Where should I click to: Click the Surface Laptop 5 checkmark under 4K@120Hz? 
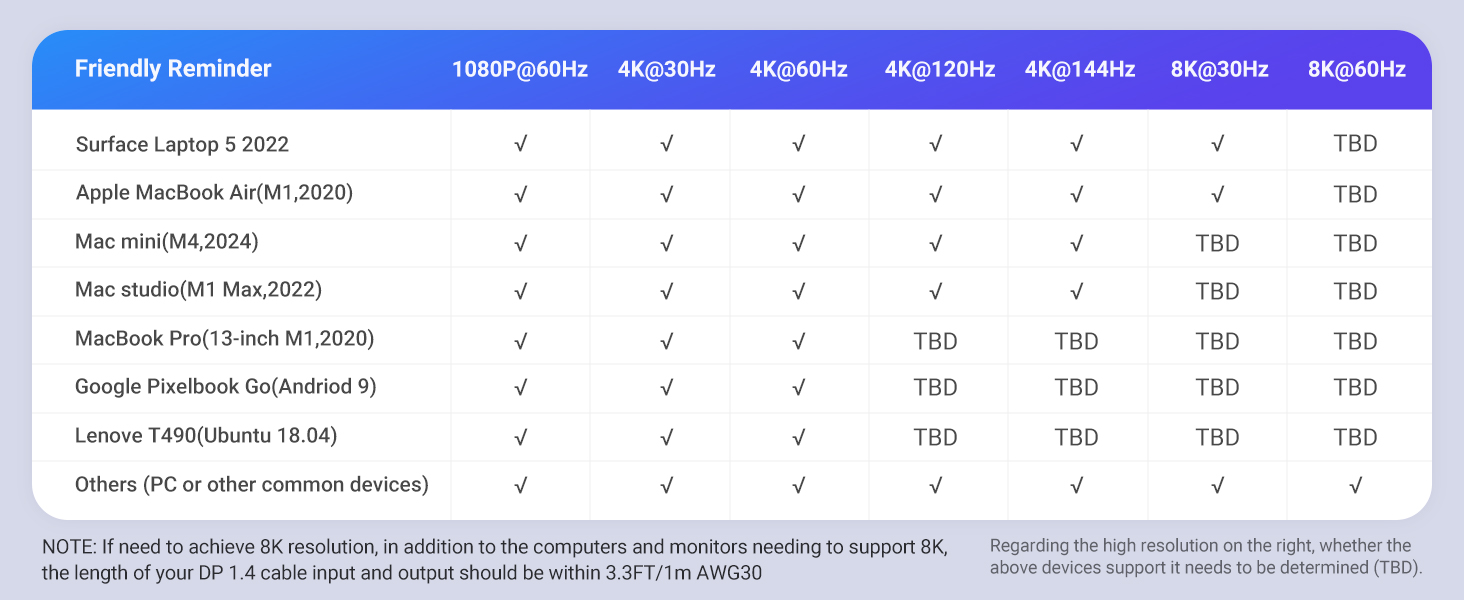pyautogui.click(x=936, y=144)
